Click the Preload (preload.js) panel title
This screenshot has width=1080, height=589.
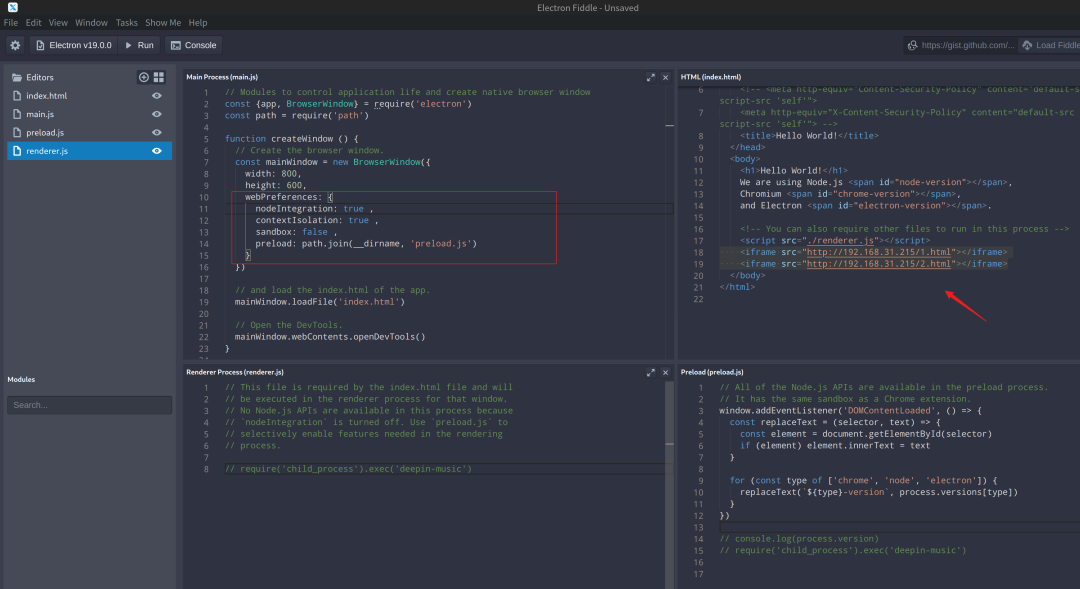pos(712,372)
